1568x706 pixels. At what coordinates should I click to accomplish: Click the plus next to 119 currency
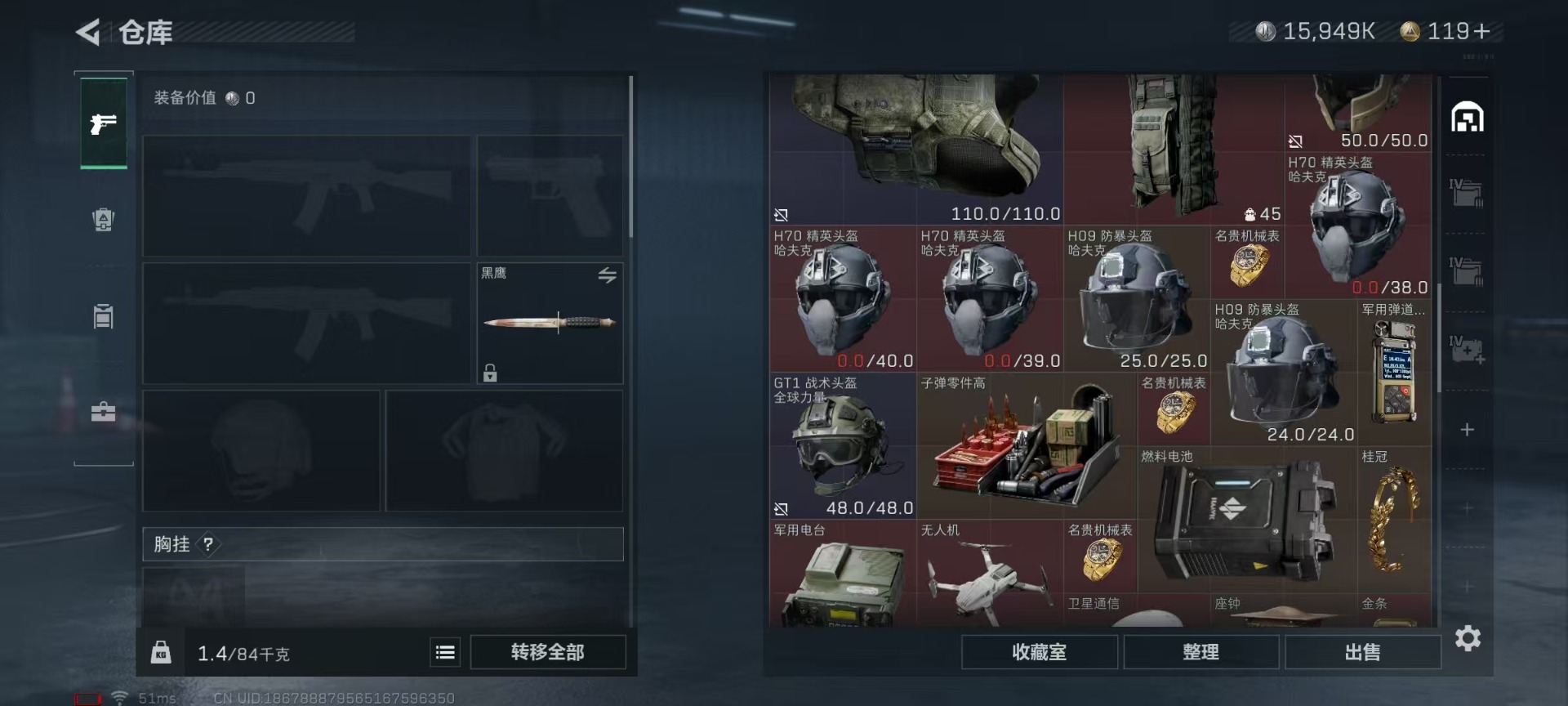click(1483, 31)
